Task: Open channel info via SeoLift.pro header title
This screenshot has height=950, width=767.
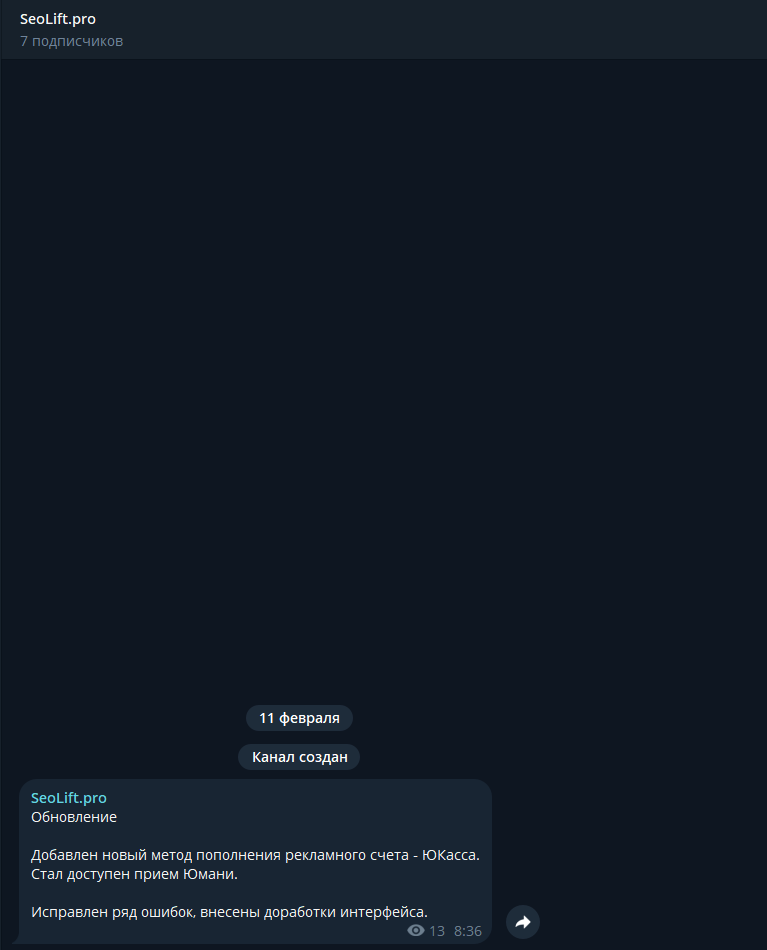Action: coord(58,19)
